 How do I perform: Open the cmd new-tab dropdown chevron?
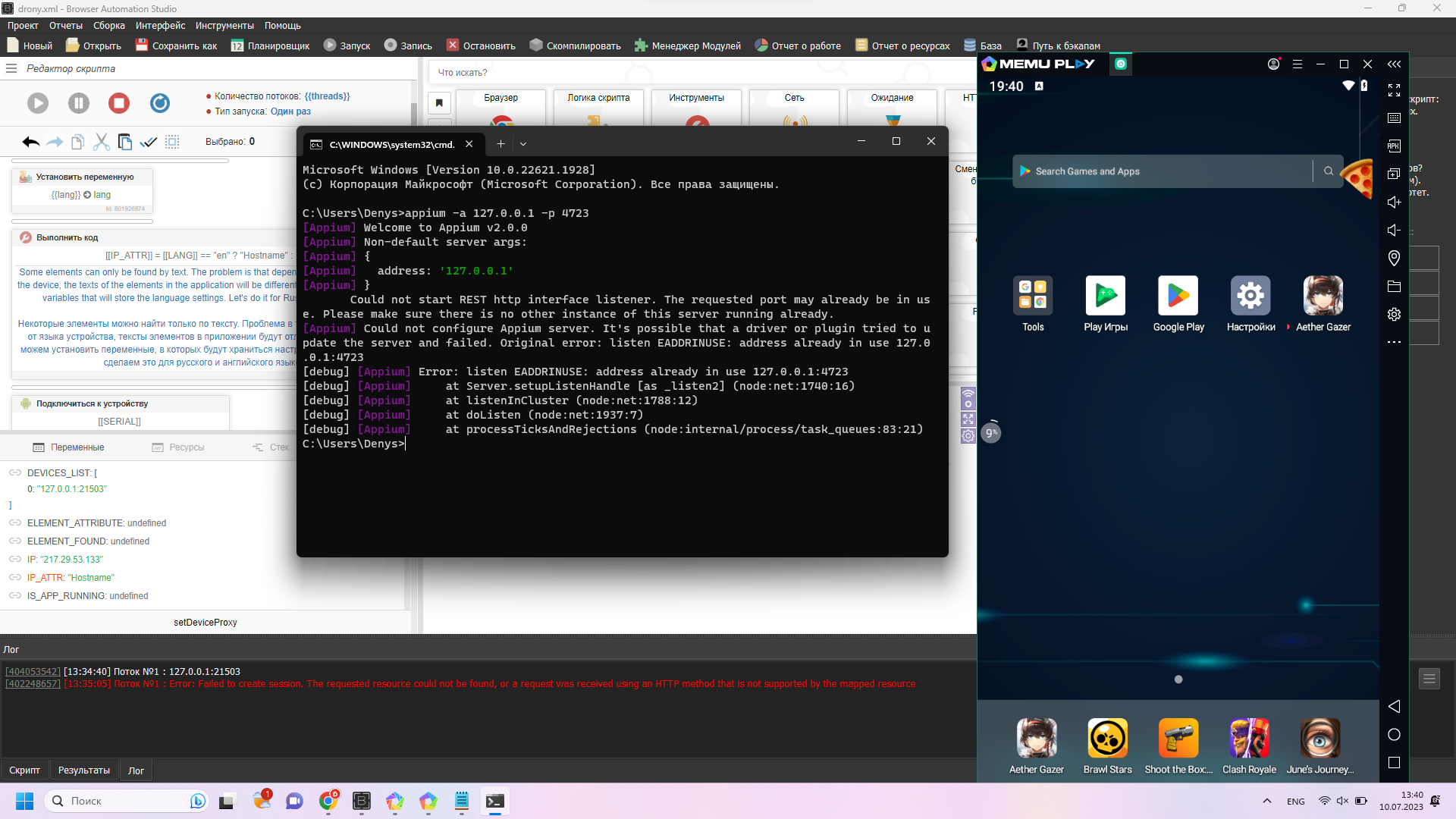coord(523,143)
